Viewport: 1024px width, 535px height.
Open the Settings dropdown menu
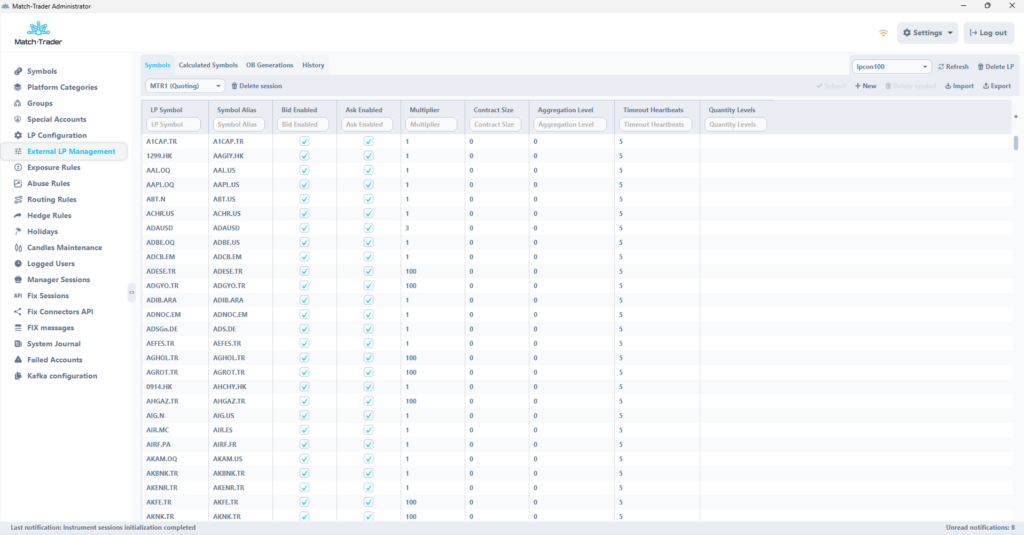point(927,33)
